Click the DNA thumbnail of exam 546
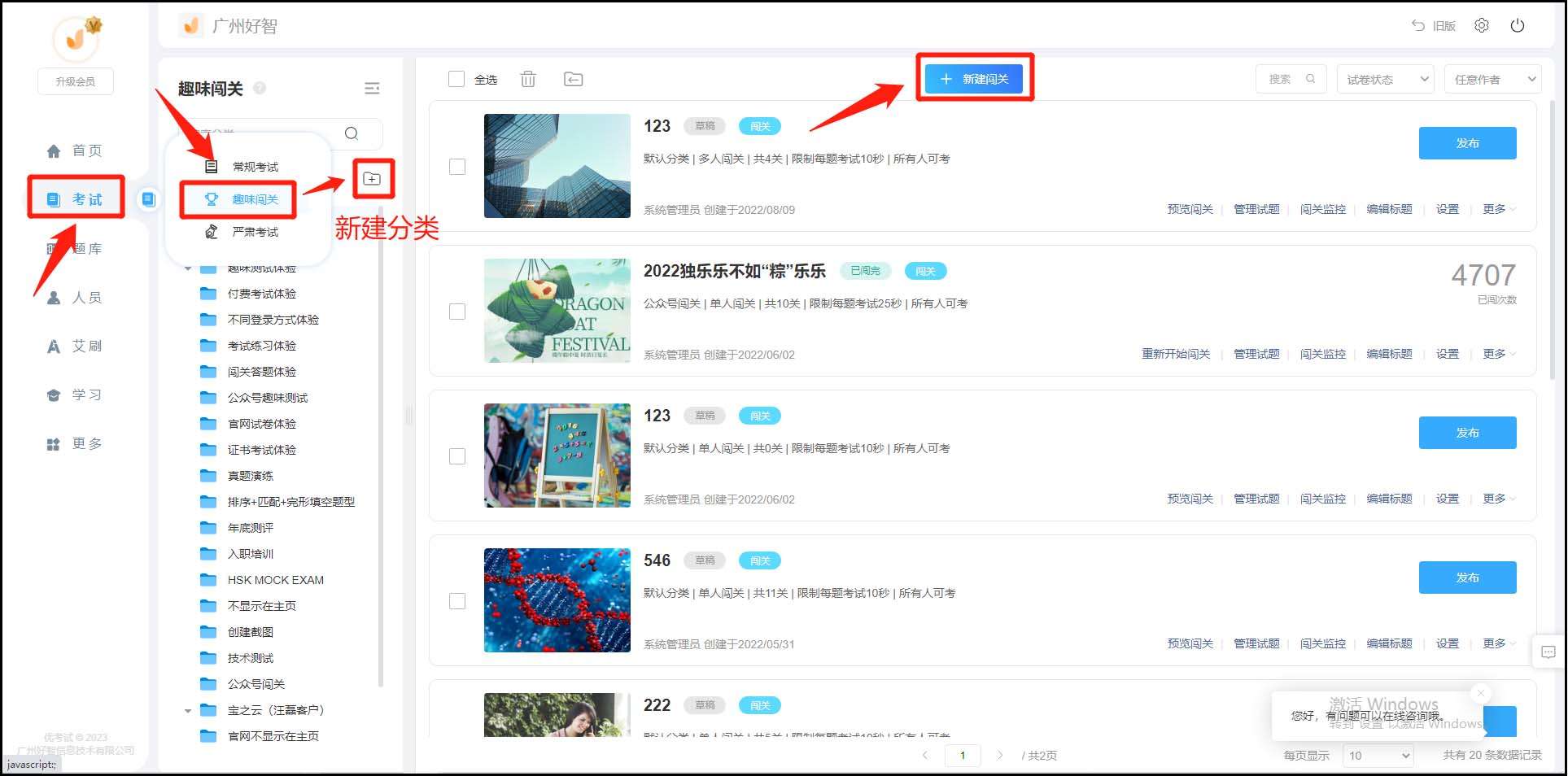1568x776 pixels. 557,600
